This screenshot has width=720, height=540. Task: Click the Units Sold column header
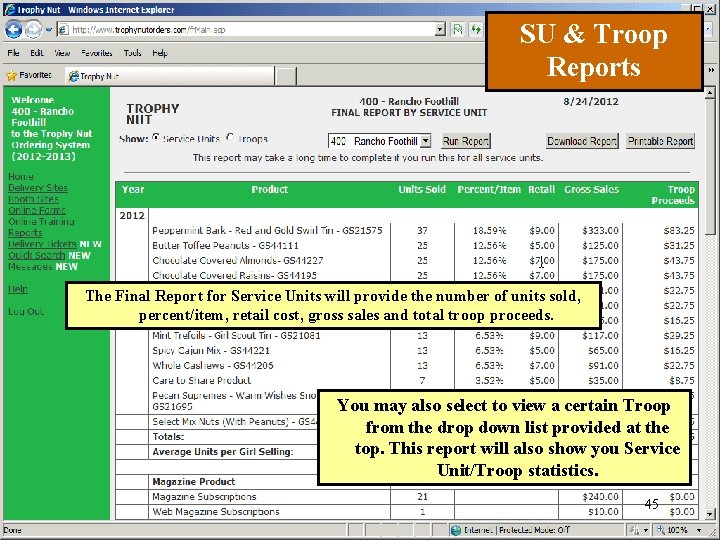[x=422, y=189]
